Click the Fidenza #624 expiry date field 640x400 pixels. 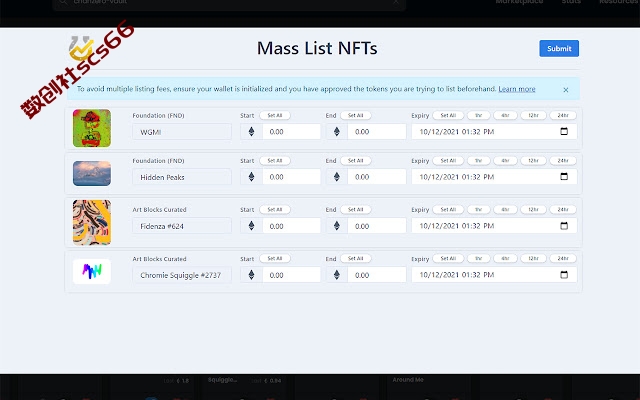(x=494, y=226)
